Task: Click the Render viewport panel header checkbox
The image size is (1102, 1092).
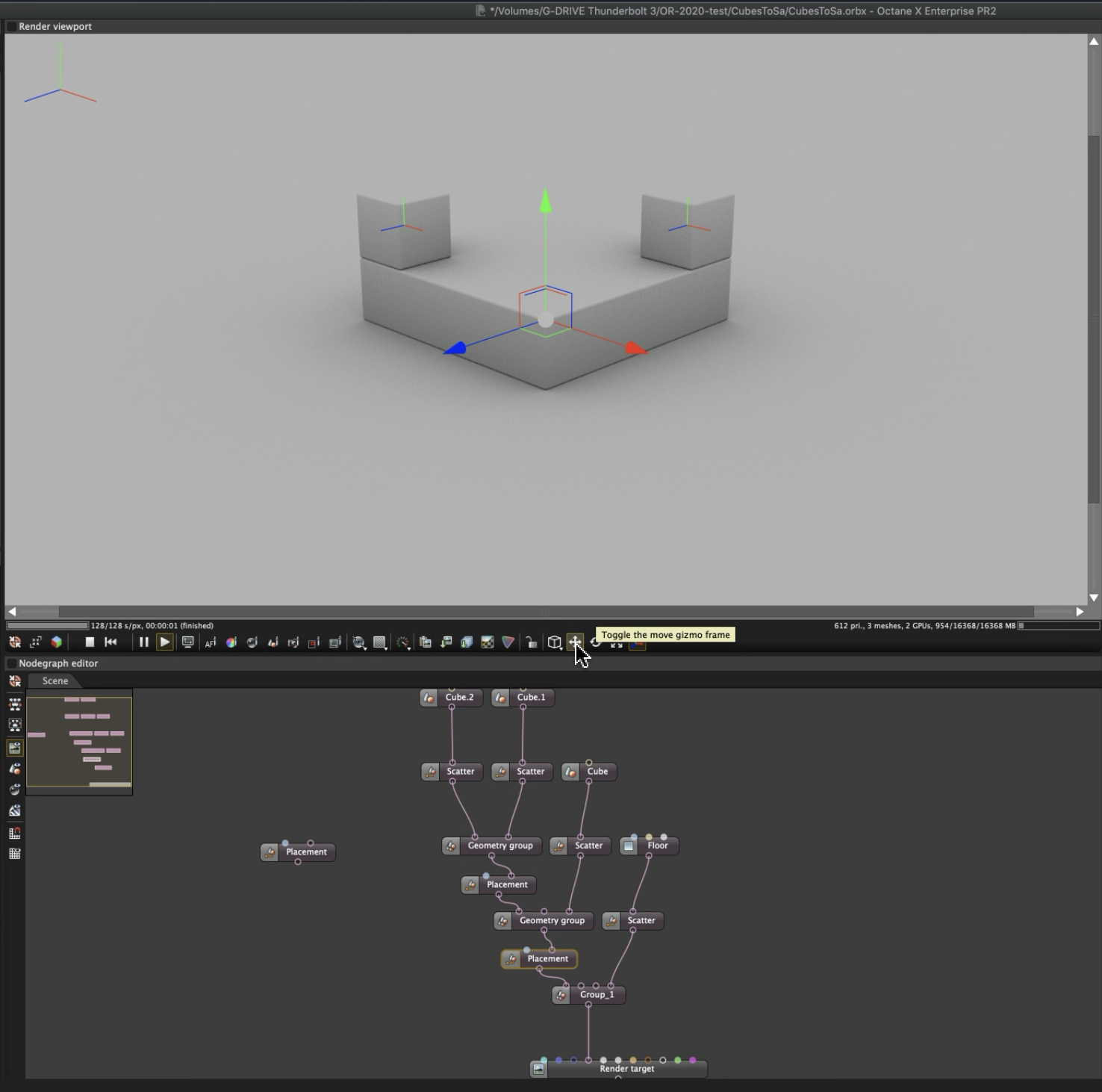Action: (11, 26)
